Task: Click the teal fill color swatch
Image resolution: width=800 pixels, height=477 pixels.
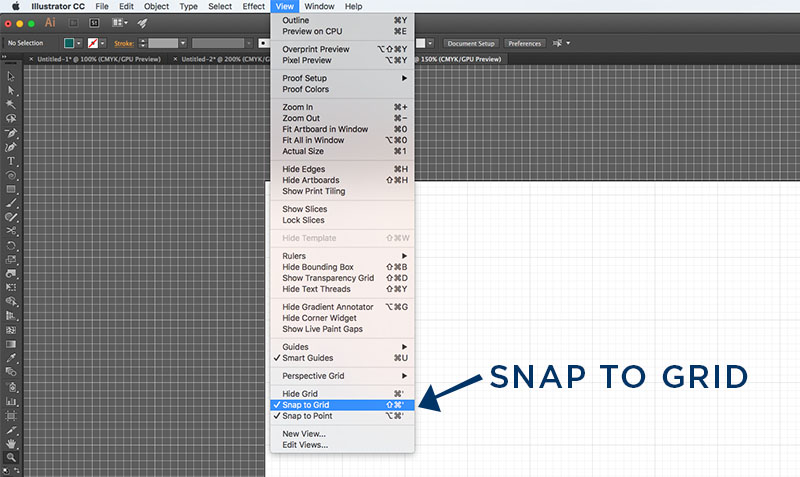Action: pos(69,43)
